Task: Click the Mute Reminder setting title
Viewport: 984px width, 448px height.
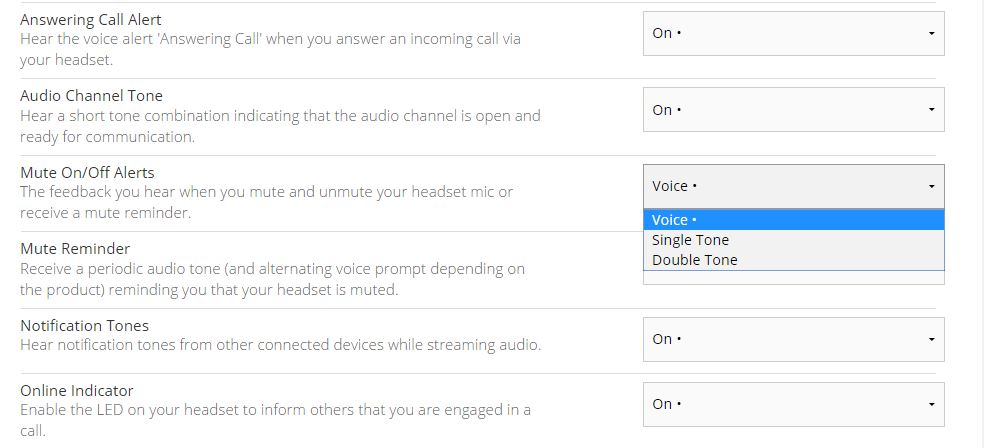Action: click(75, 249)
